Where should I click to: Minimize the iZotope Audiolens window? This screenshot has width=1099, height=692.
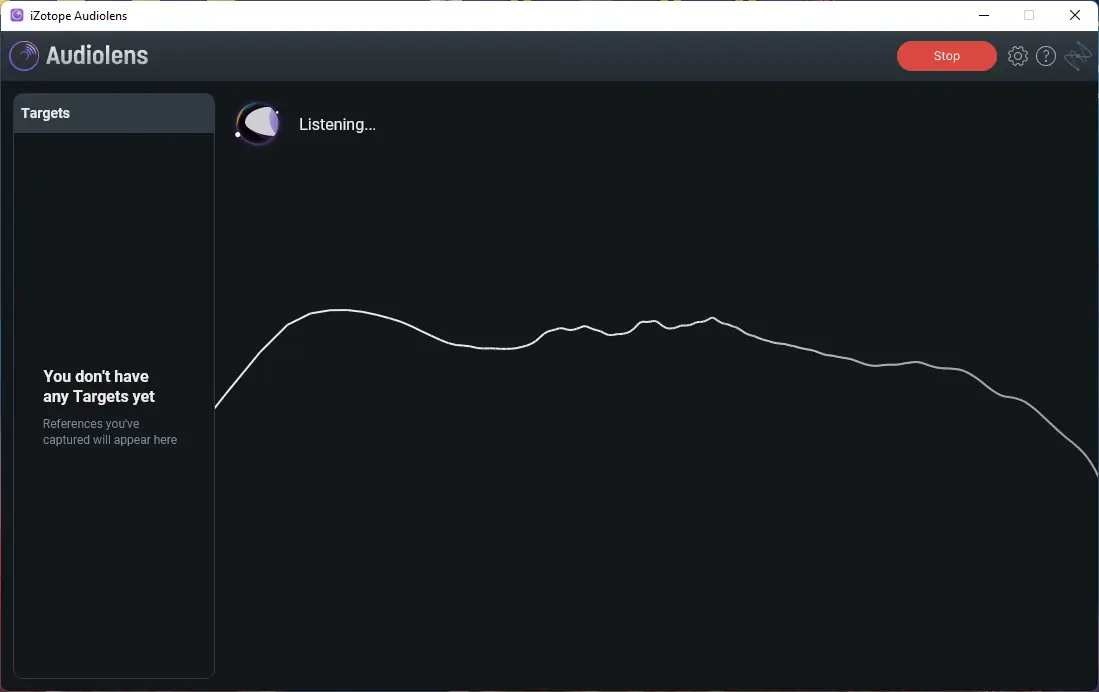984,15
